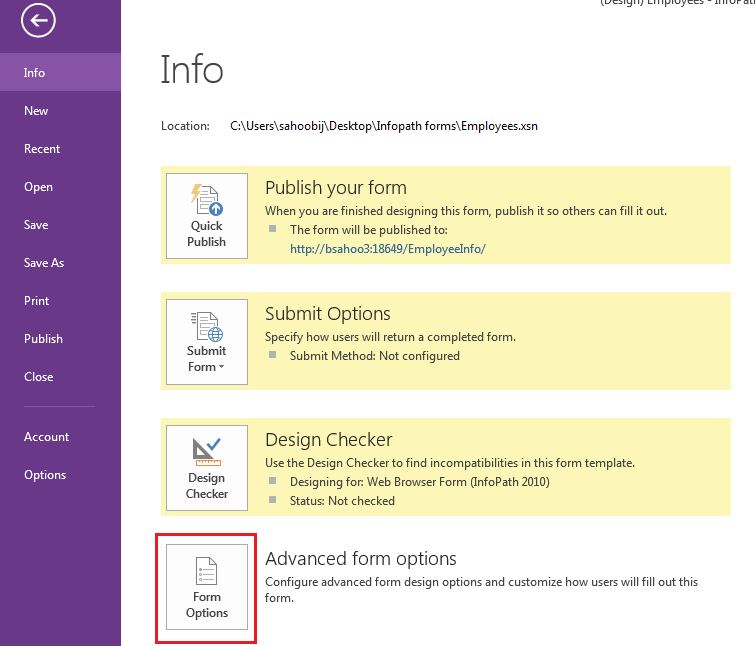Image resolution: width=755 pixels, height=646 pixels.
Task: Click 'Submit Method: Not configured' text
Action: (375, 356)
